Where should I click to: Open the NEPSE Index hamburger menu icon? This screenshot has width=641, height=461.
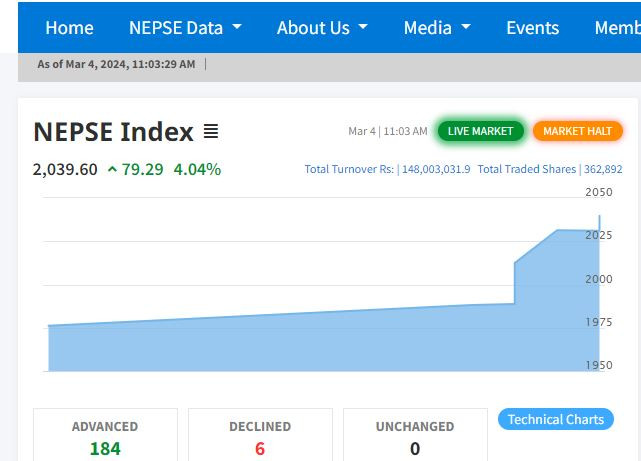(x=211, y=132)
